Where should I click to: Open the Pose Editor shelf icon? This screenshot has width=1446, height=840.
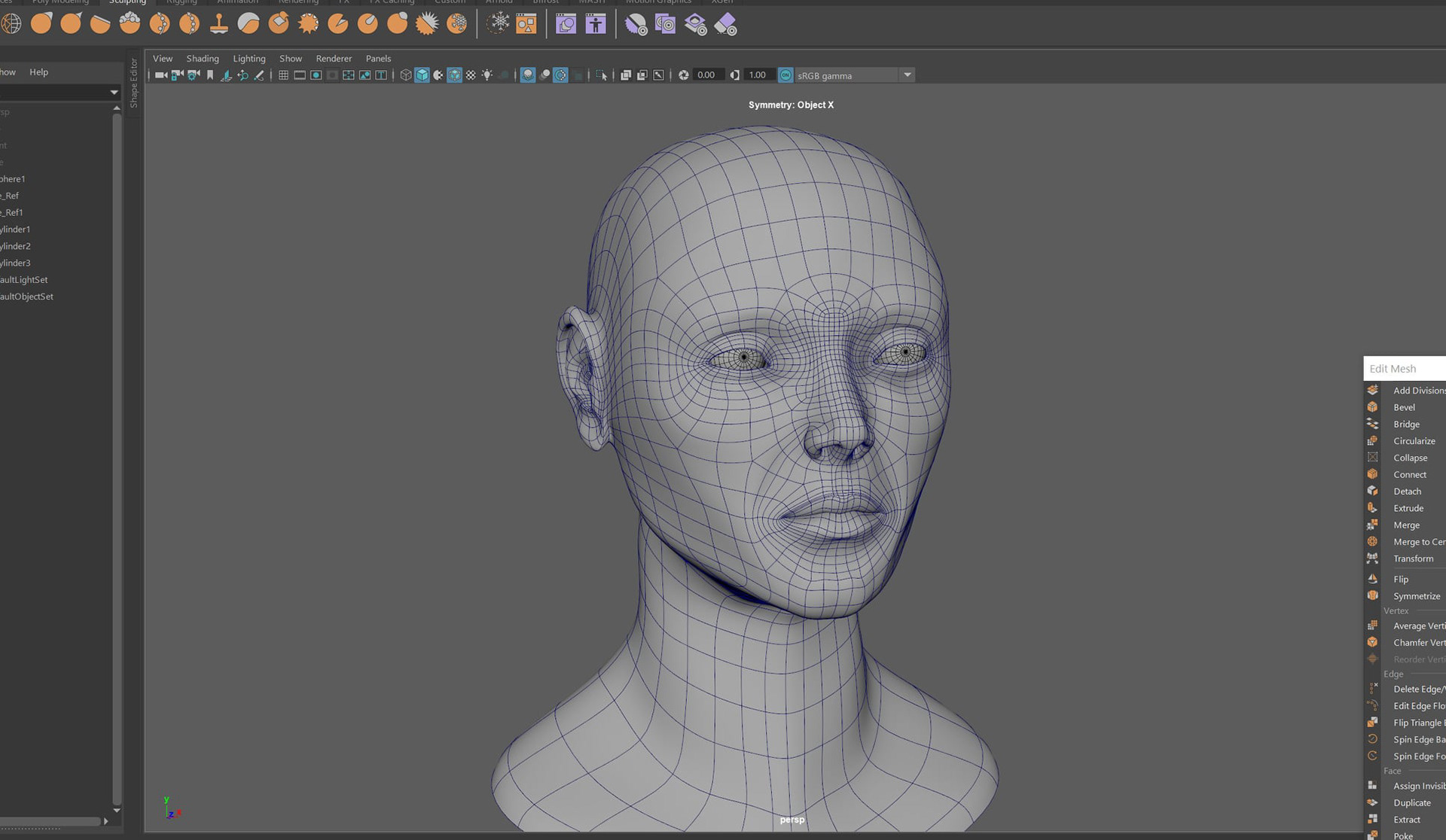point(596,24)
